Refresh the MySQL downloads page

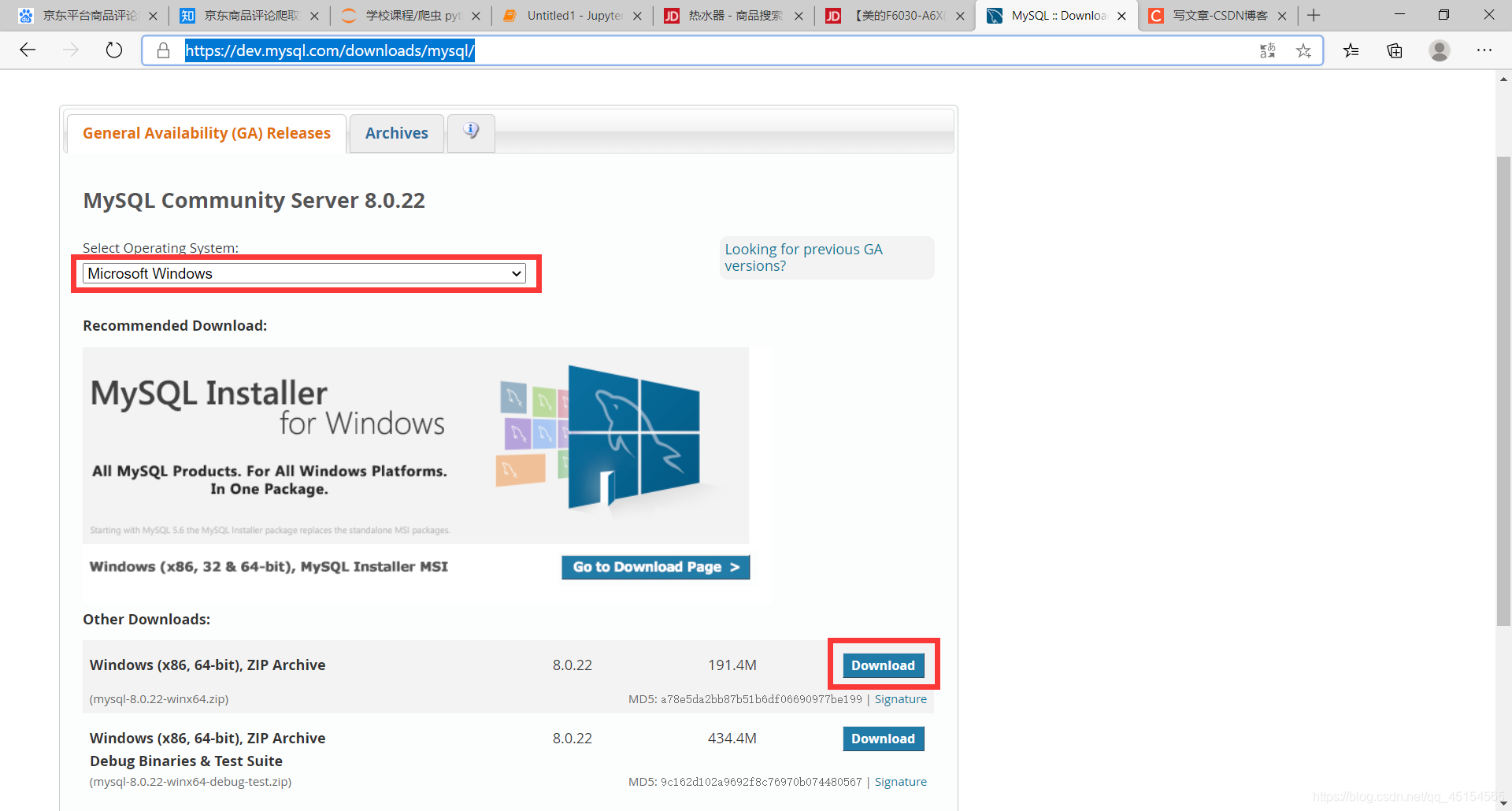114,50
